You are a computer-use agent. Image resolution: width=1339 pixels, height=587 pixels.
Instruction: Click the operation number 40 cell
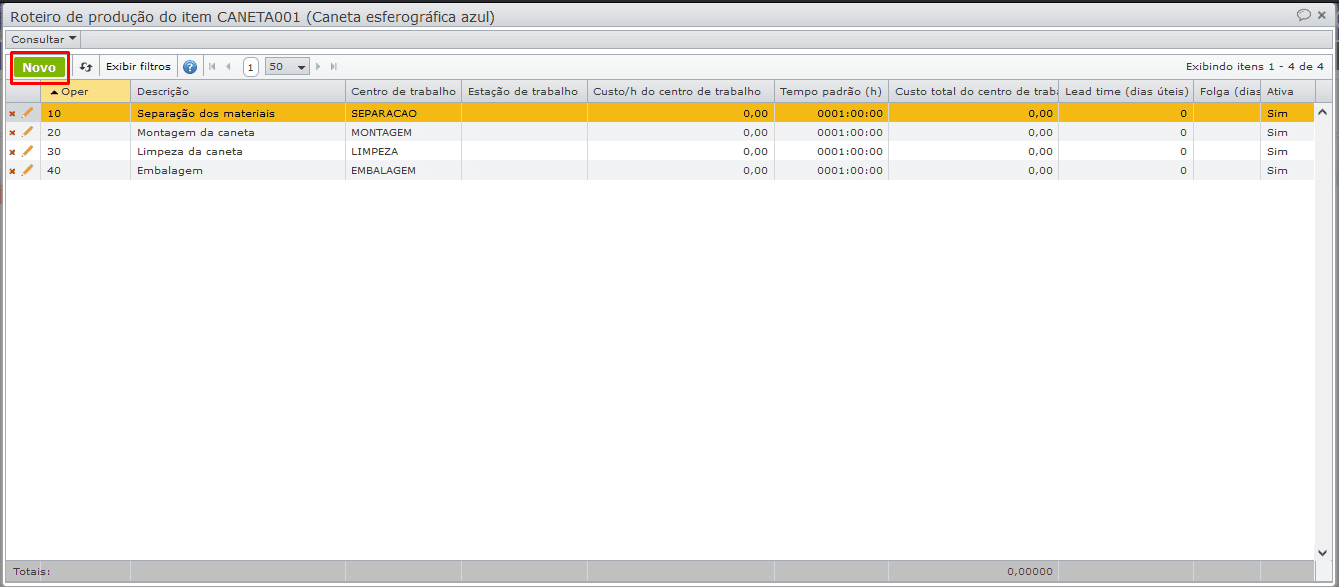click(86, 170)
